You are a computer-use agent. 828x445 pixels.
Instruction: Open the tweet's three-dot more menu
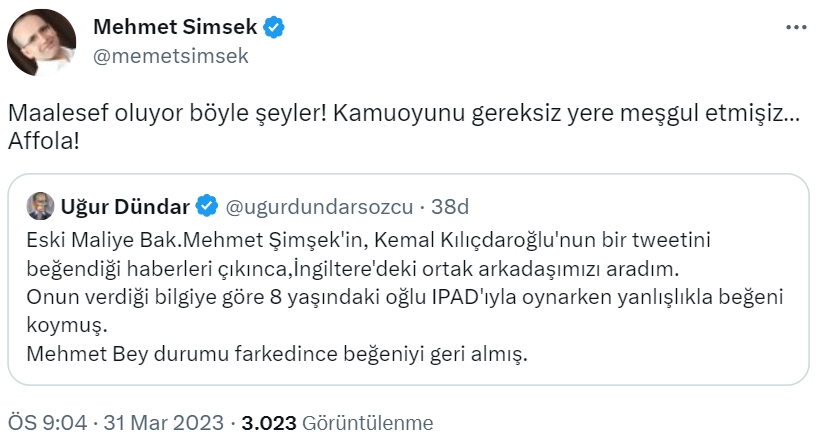point(796,27)
